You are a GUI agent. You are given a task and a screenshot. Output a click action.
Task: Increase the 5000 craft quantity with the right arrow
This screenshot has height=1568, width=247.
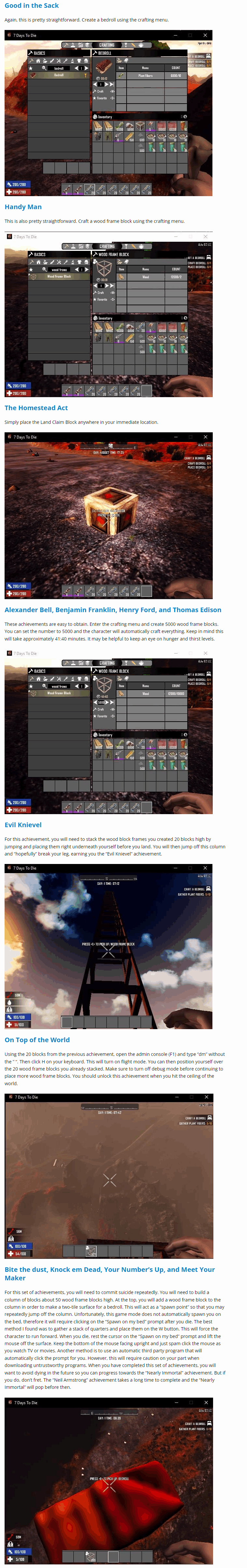[110, 702]
